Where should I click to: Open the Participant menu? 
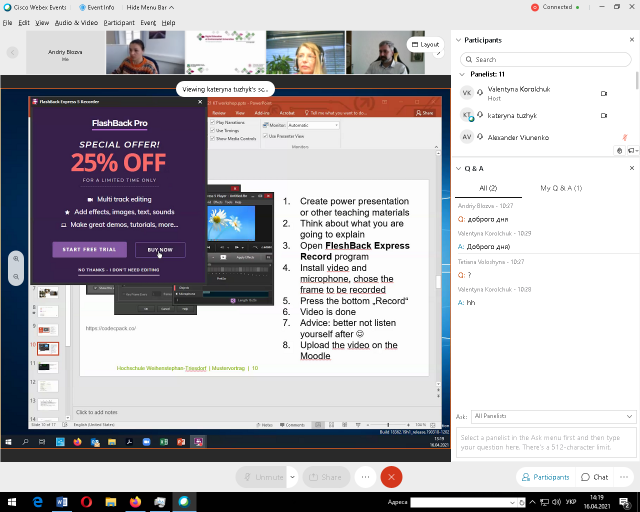(119, 23)
